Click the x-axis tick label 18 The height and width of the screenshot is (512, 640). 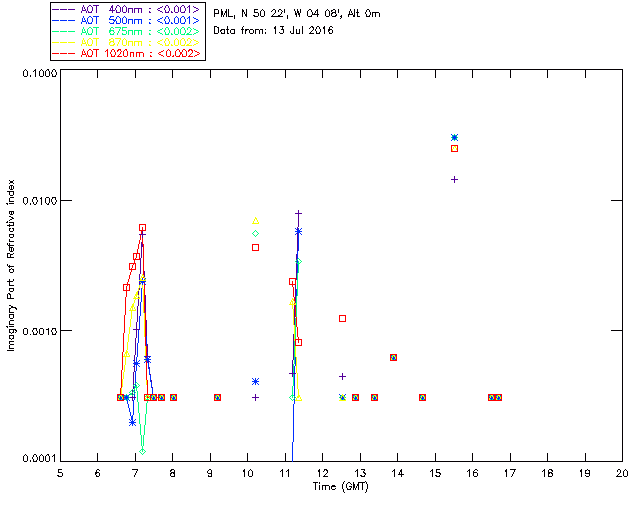coord(547,473)
